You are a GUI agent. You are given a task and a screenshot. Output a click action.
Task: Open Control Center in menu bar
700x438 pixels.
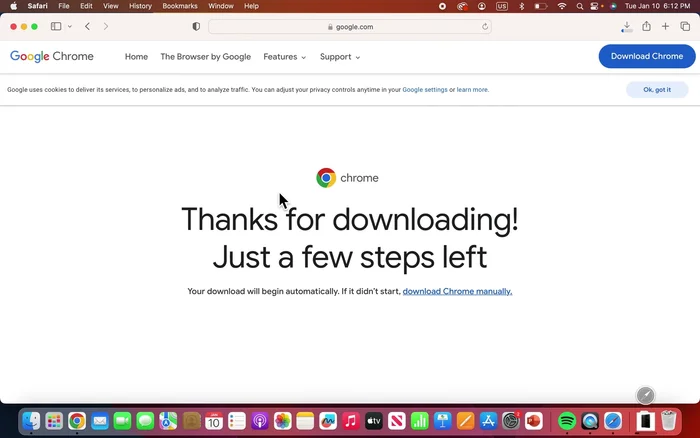point(594,6)
